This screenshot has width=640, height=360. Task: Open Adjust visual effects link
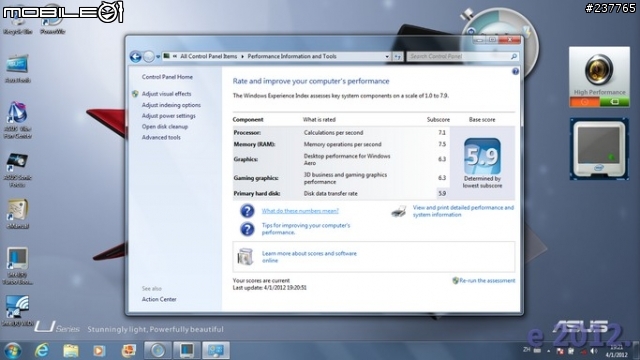(x=166, y=94)
